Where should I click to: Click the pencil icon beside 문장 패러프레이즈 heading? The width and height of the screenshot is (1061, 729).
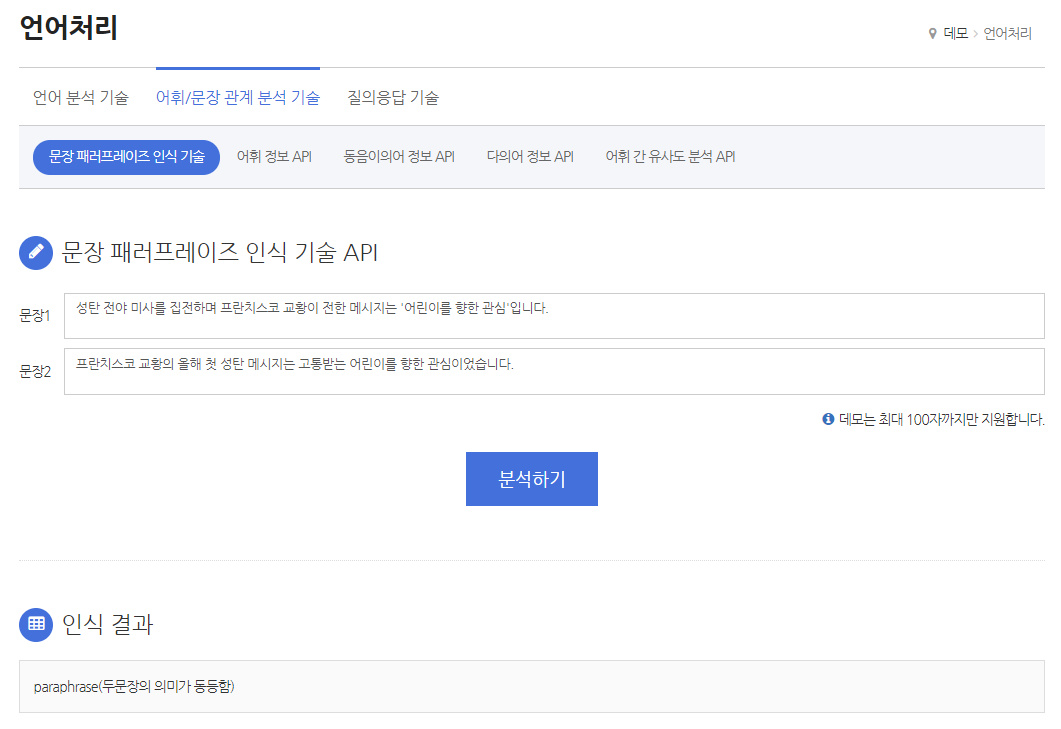pos(36,252)
